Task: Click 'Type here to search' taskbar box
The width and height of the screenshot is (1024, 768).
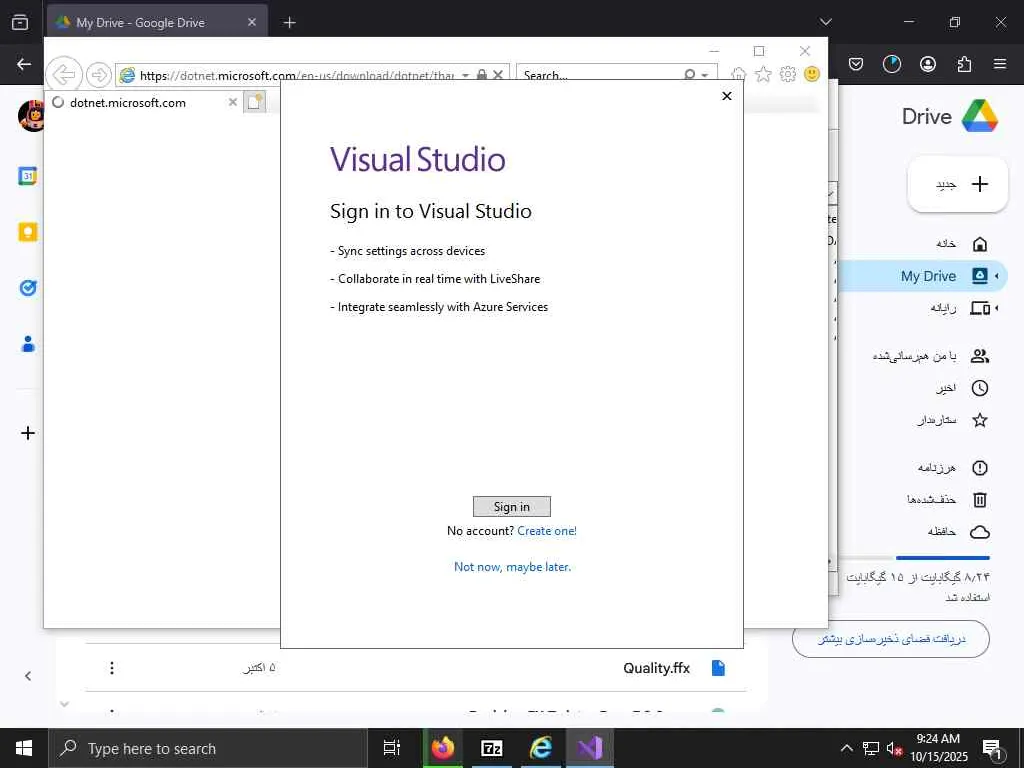Action: click(208, 748)
